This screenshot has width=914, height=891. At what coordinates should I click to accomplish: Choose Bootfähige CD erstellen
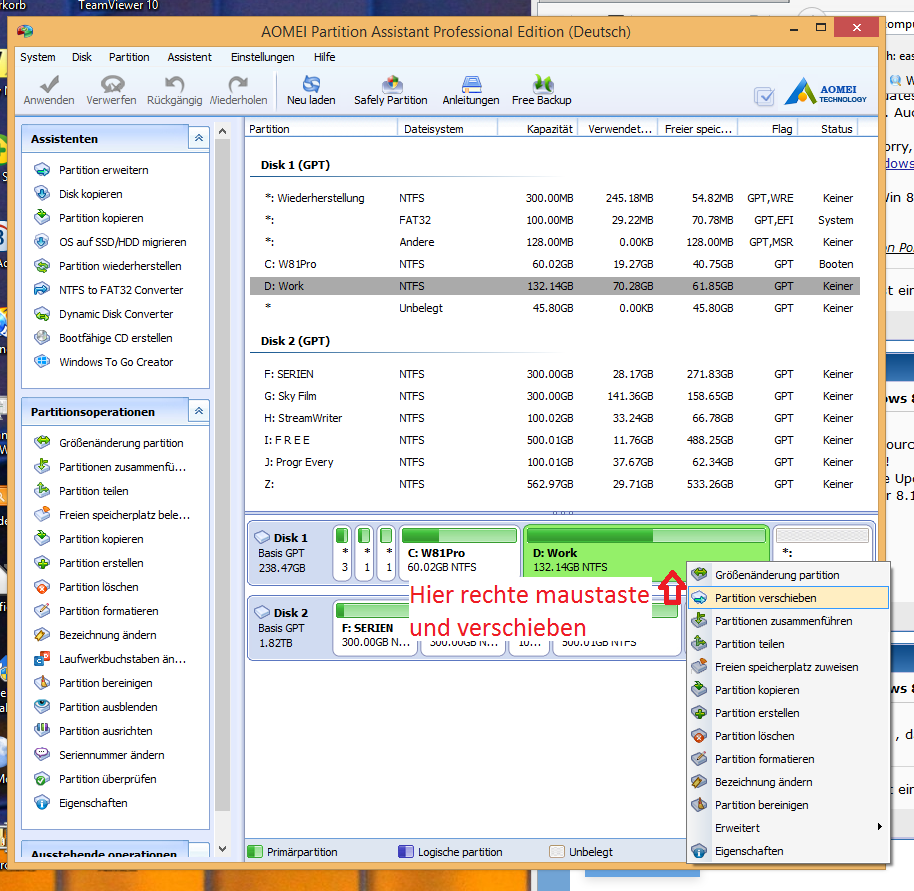point(115,338)
